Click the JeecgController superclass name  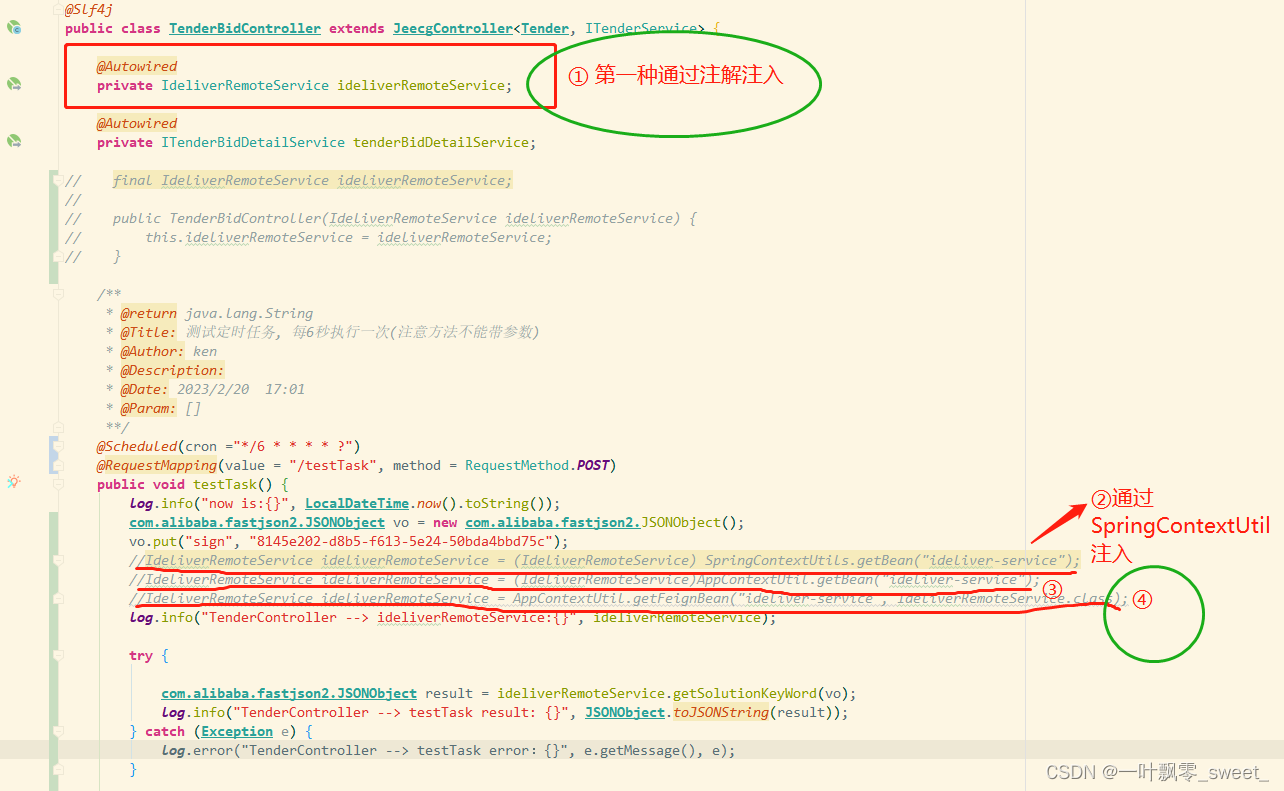click(452, 28)
